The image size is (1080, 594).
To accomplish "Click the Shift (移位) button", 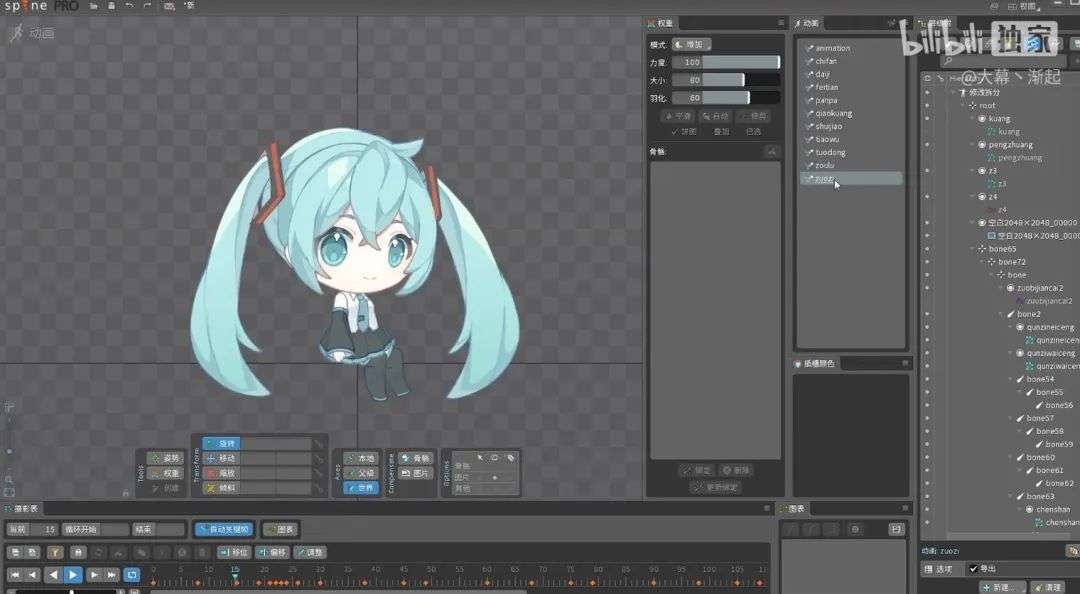I will pos(233,553).
